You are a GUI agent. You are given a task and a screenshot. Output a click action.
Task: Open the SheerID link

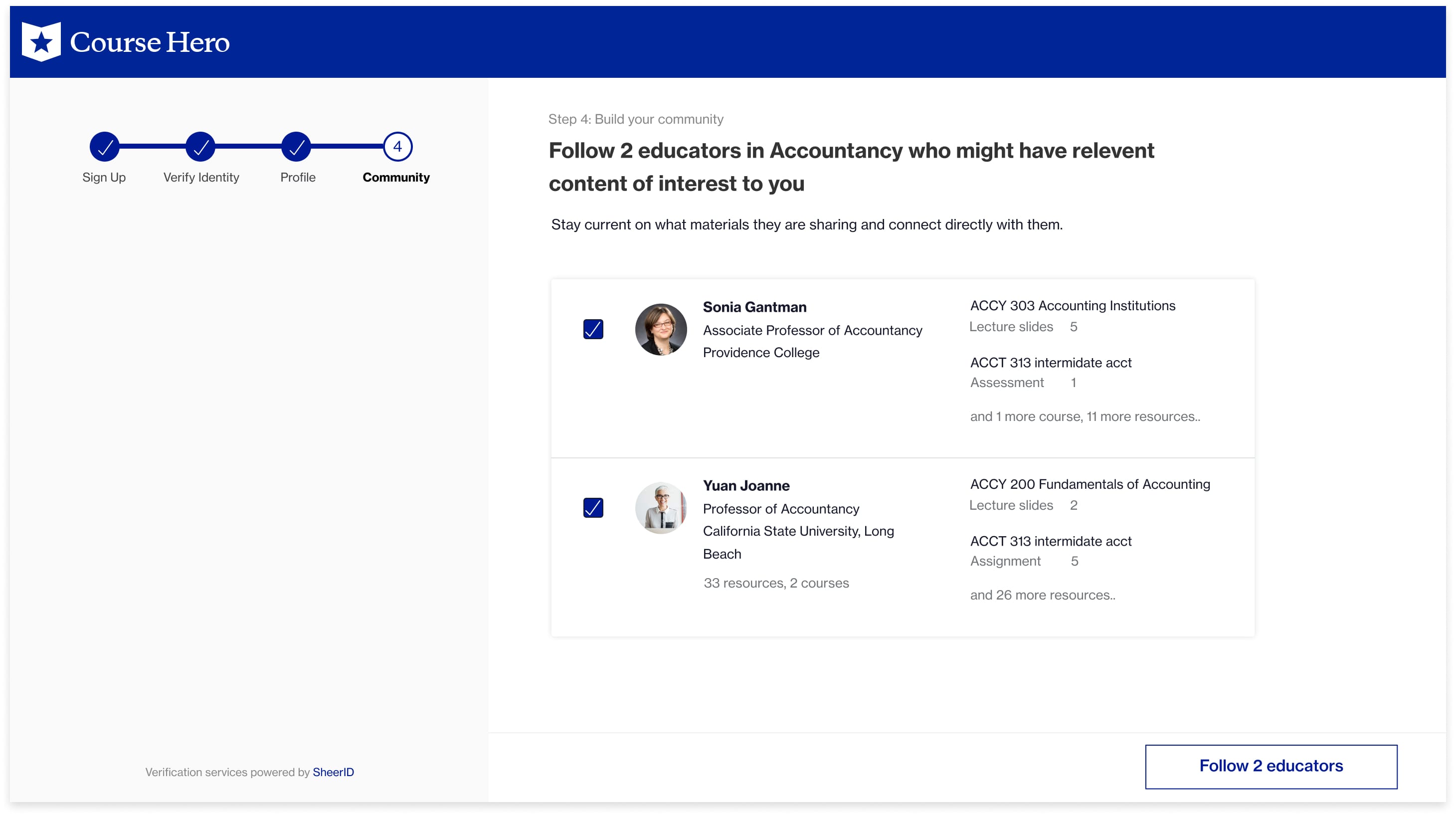coord(333,772)
